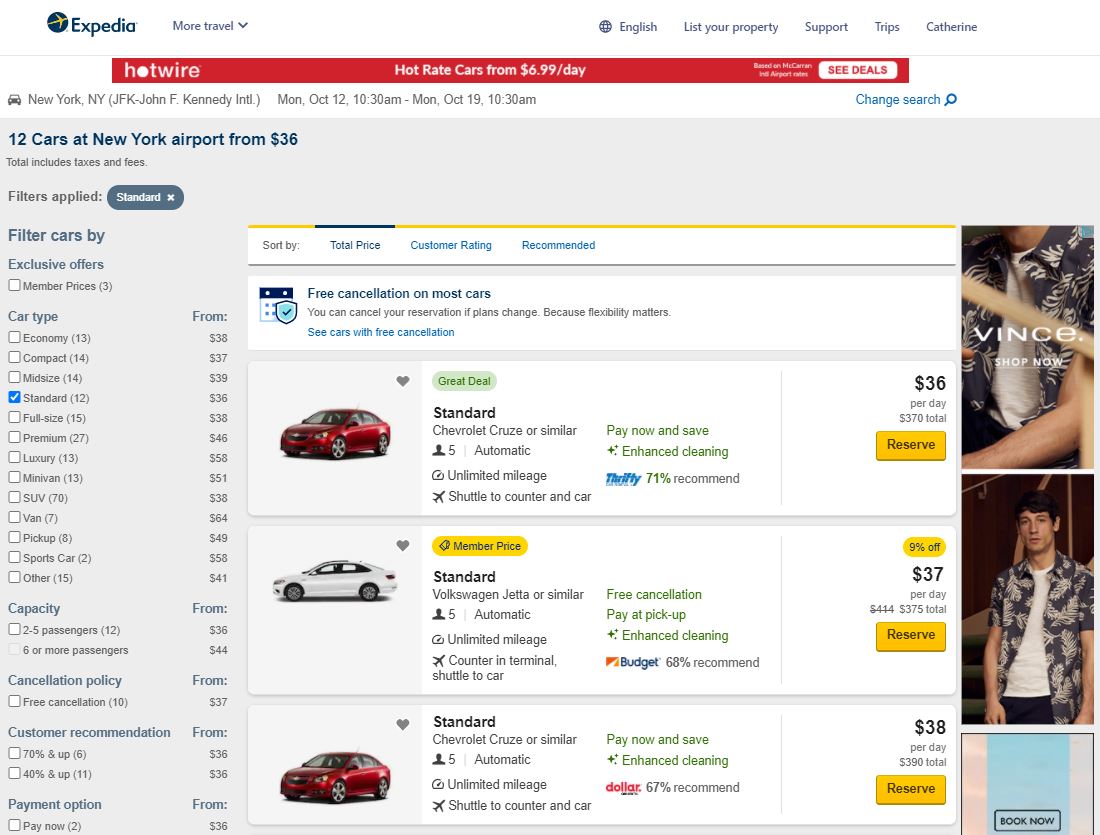Check the 2-5 passengers checkbox
The image size is (1100, 835).
click(x=14, y=629)
